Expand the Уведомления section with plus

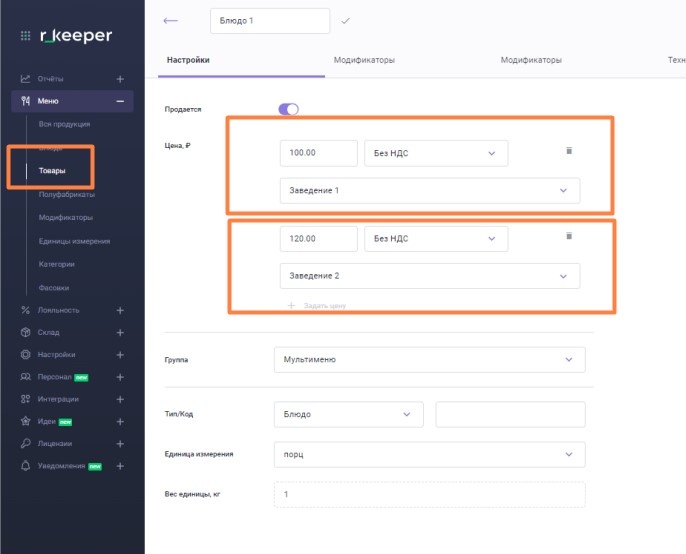point(120,466)
